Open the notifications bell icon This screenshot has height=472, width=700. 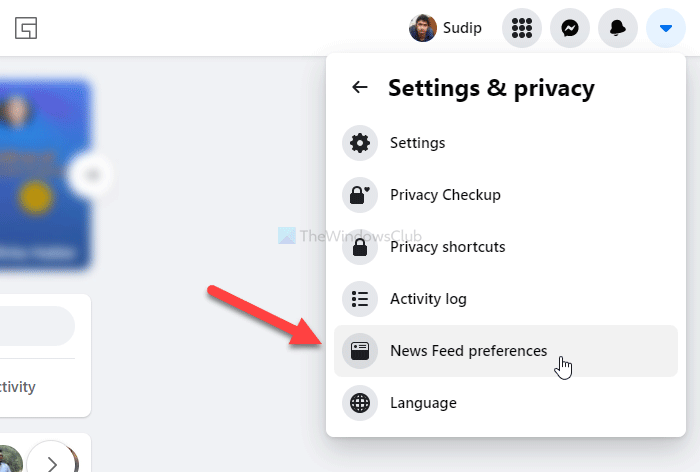617,28
